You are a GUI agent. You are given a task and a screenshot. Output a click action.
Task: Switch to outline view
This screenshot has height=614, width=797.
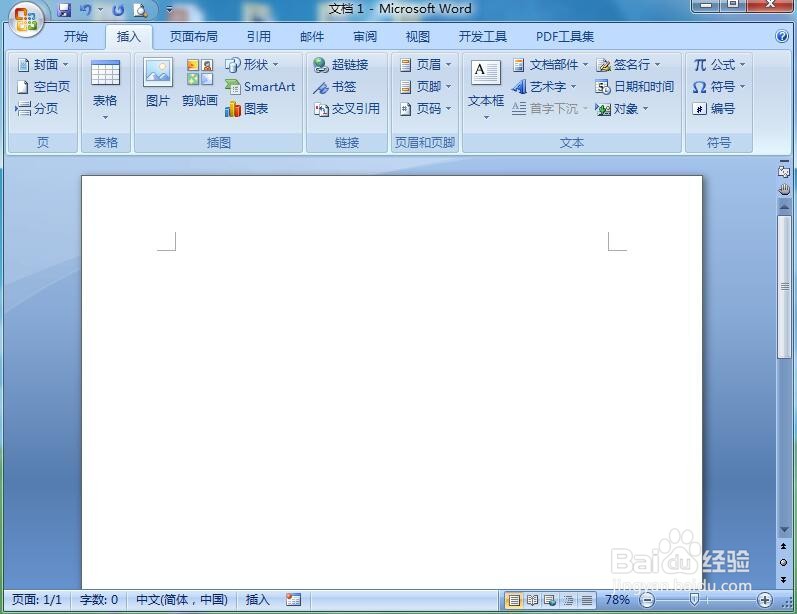click(568, 601)
